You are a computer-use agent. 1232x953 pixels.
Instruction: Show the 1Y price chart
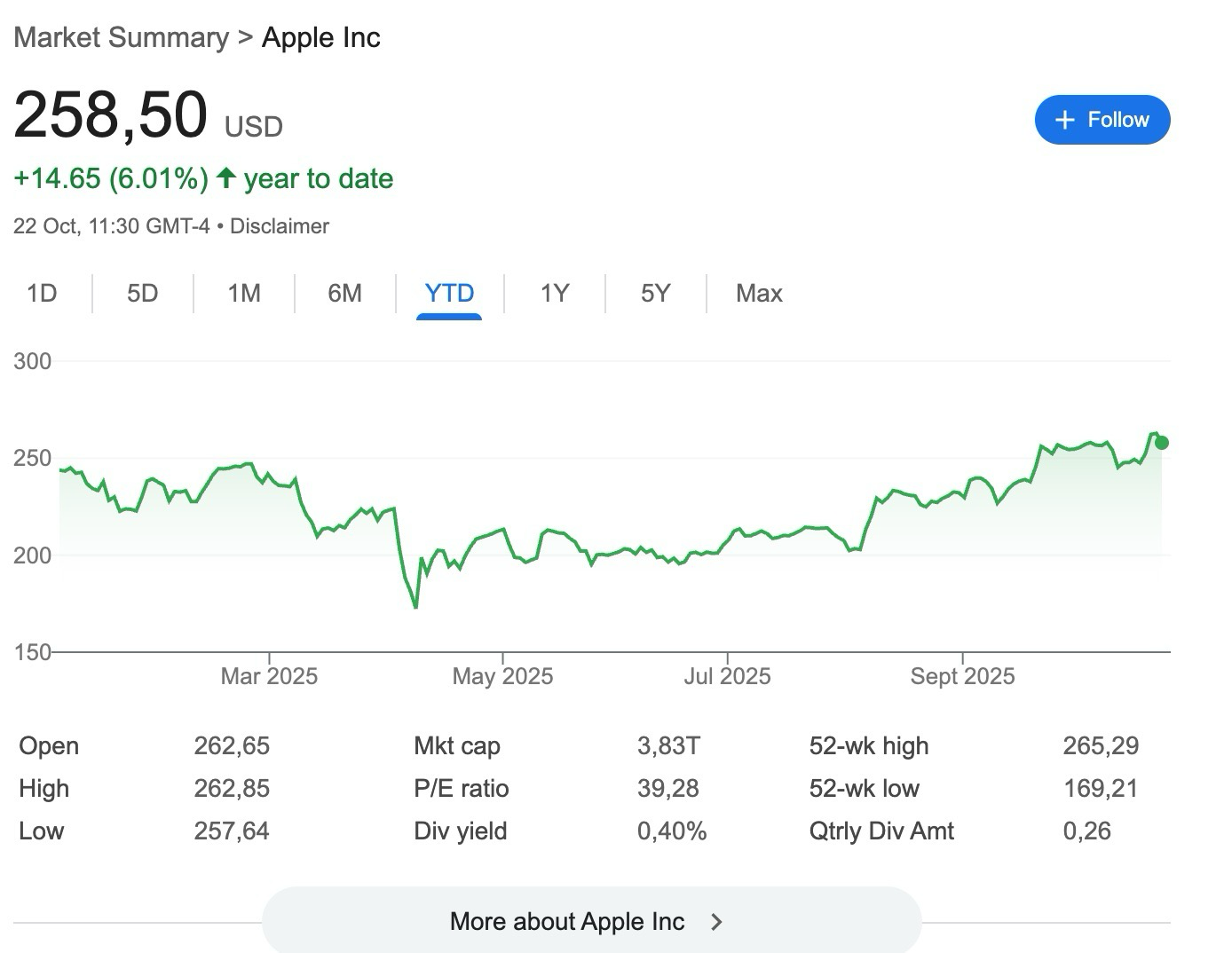click(554, 293)
